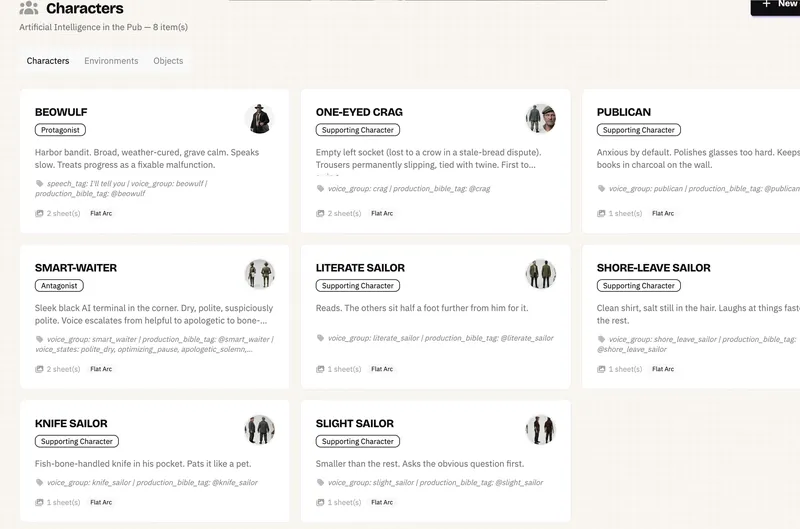Open the SHORE-LEAVE SAILOR character title

(x=654, y=268)
